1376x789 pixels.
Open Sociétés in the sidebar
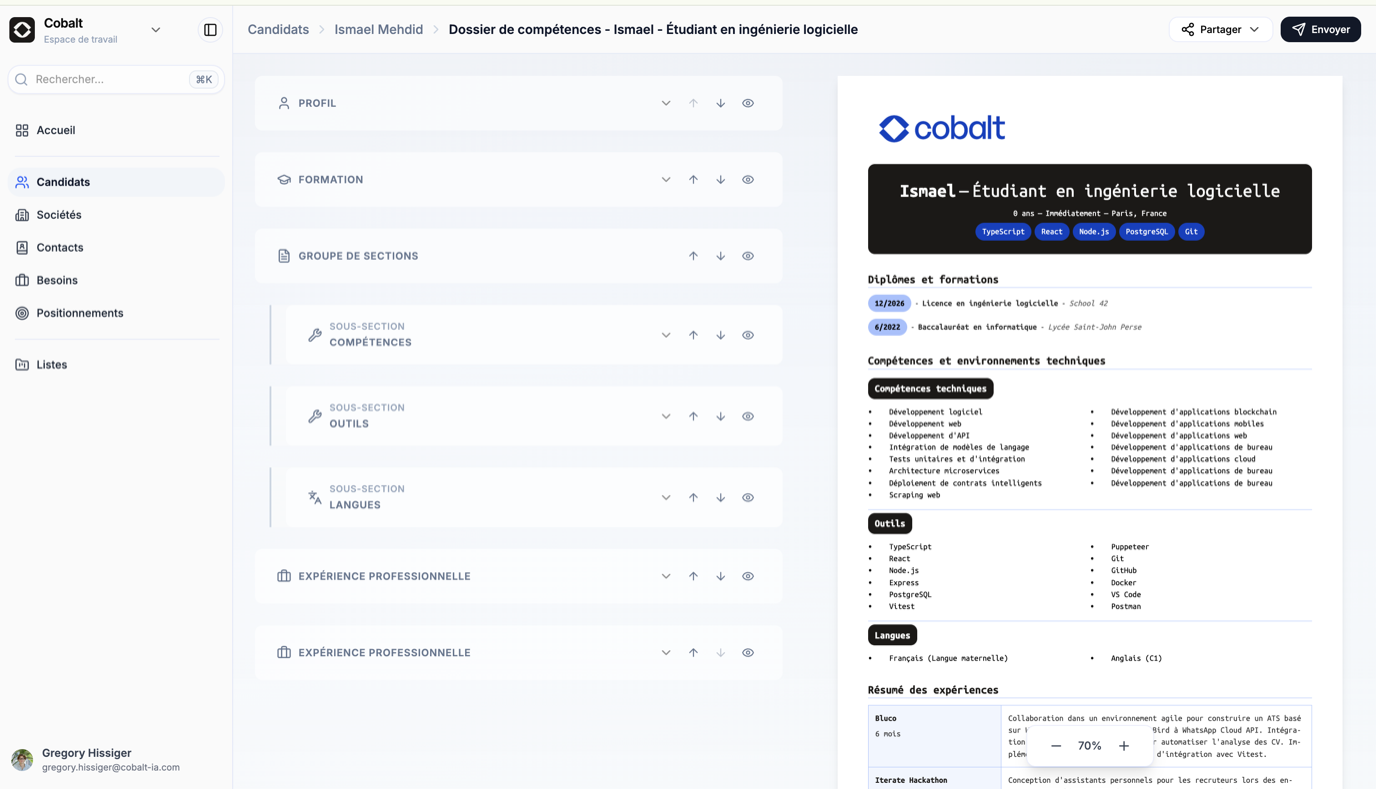click(x=59, y=215)
